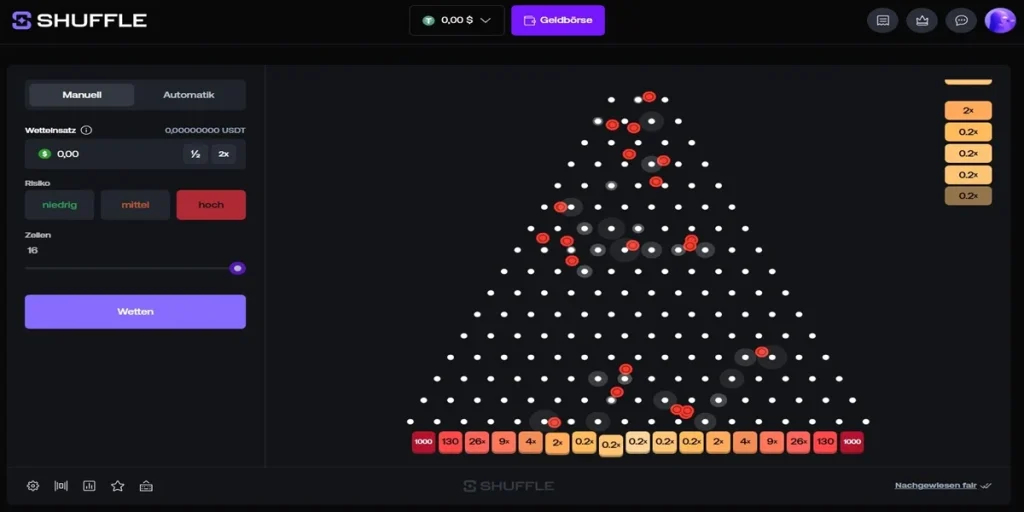Click the Shuffle logo in header
Viewport: 1024px width, 512px height.
point(80,20)
